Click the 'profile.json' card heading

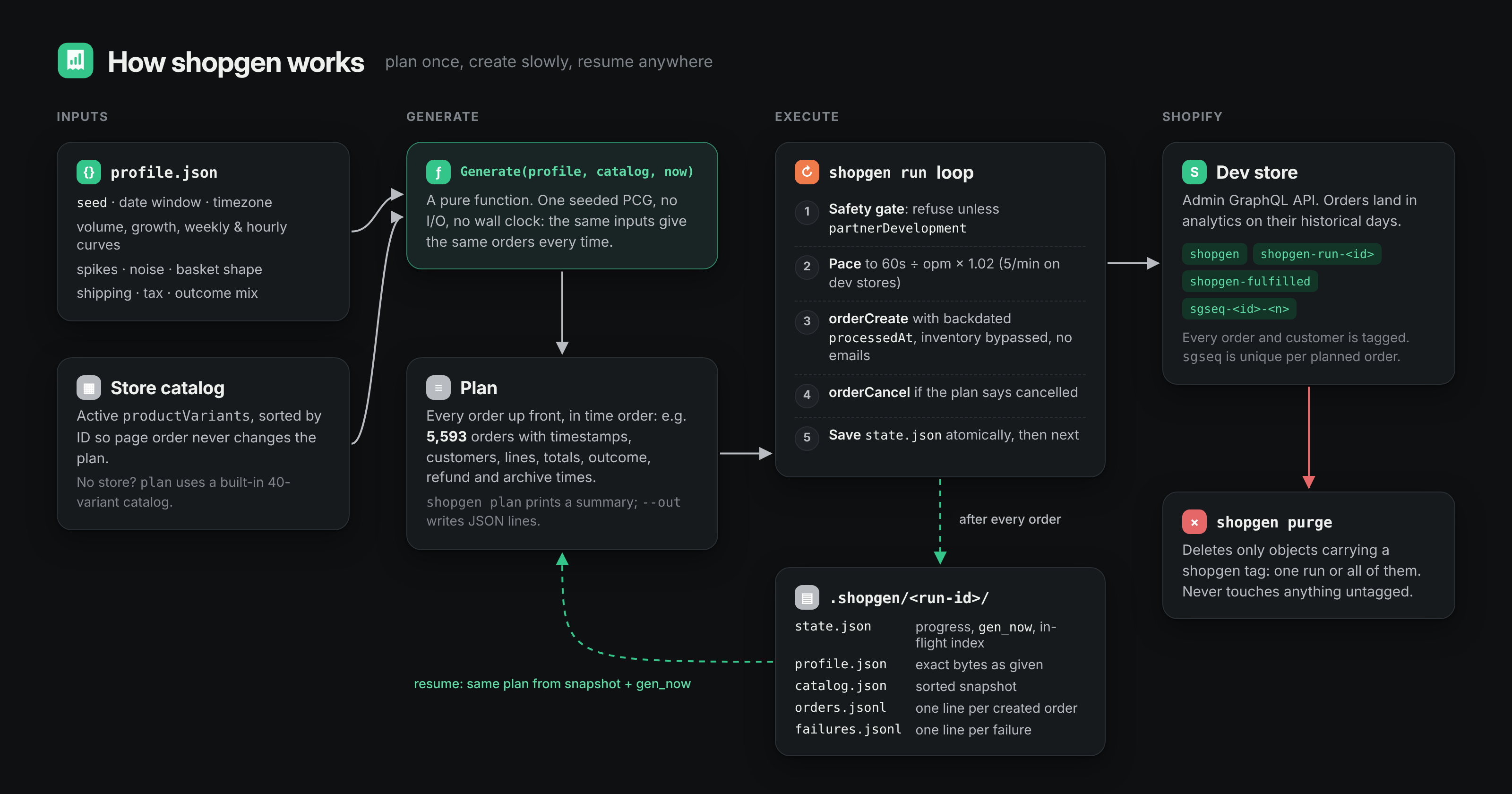click(164, 173)
